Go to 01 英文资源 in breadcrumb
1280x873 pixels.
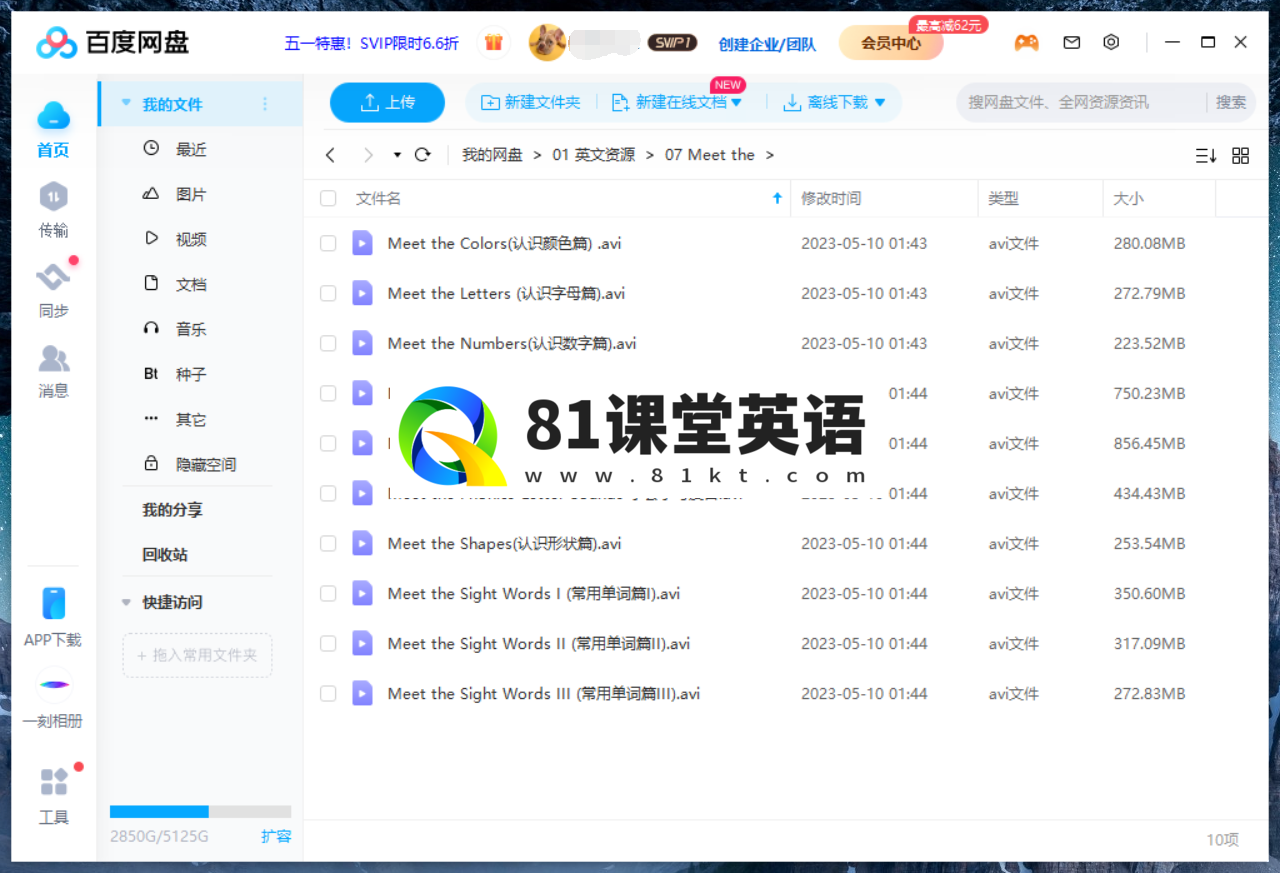pos(593,155)
